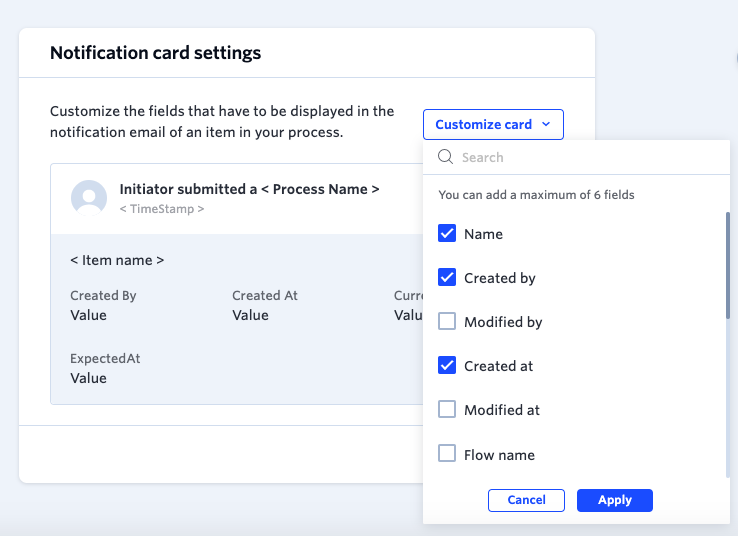
Task: Click the field list scrollbar
Action: (728, 266)
